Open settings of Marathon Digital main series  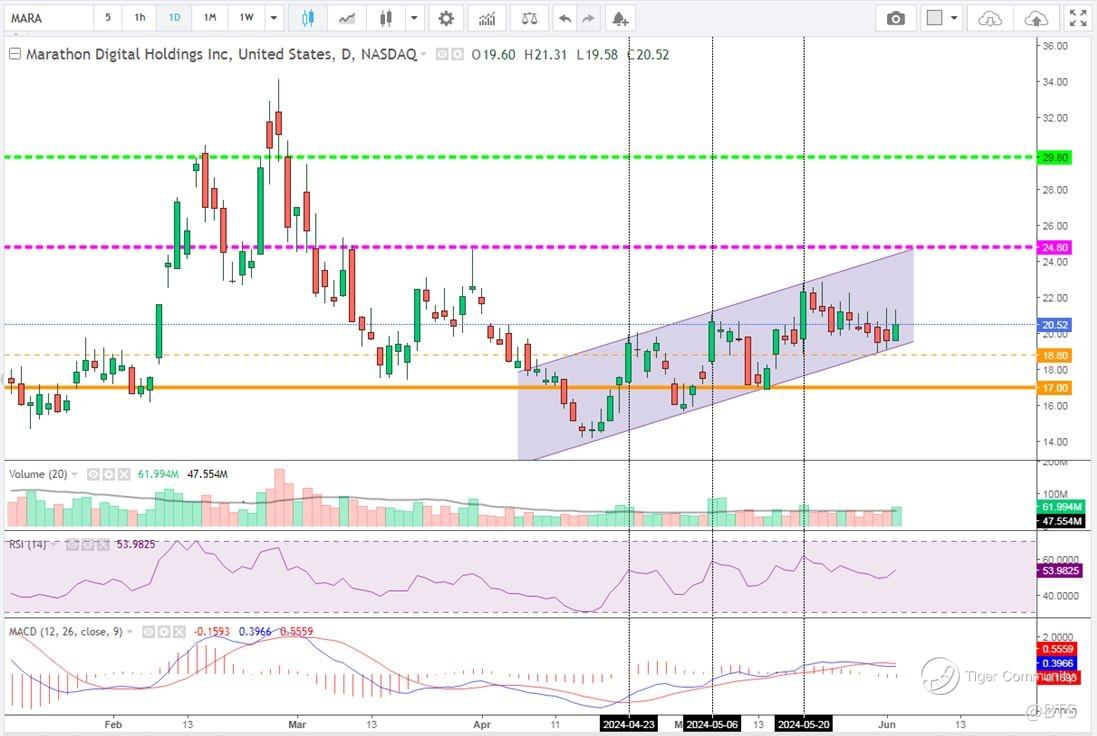(x=458, y=54)
